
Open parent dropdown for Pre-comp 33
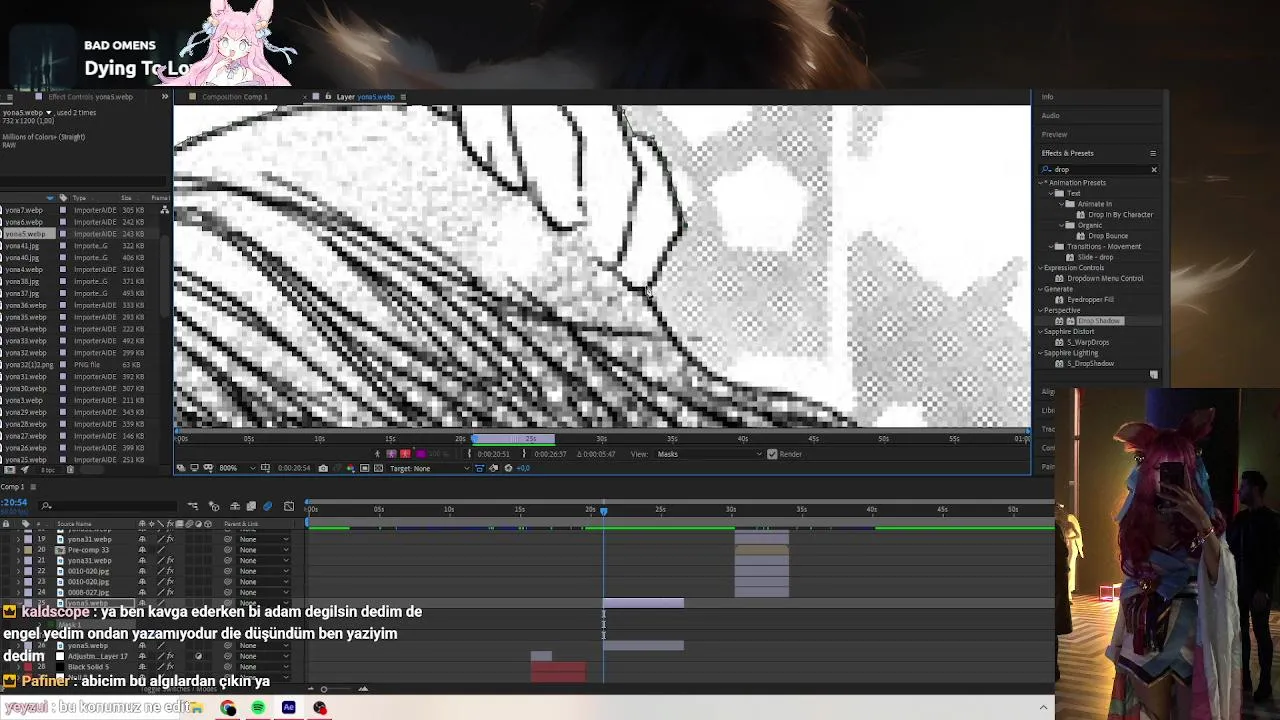264,550
